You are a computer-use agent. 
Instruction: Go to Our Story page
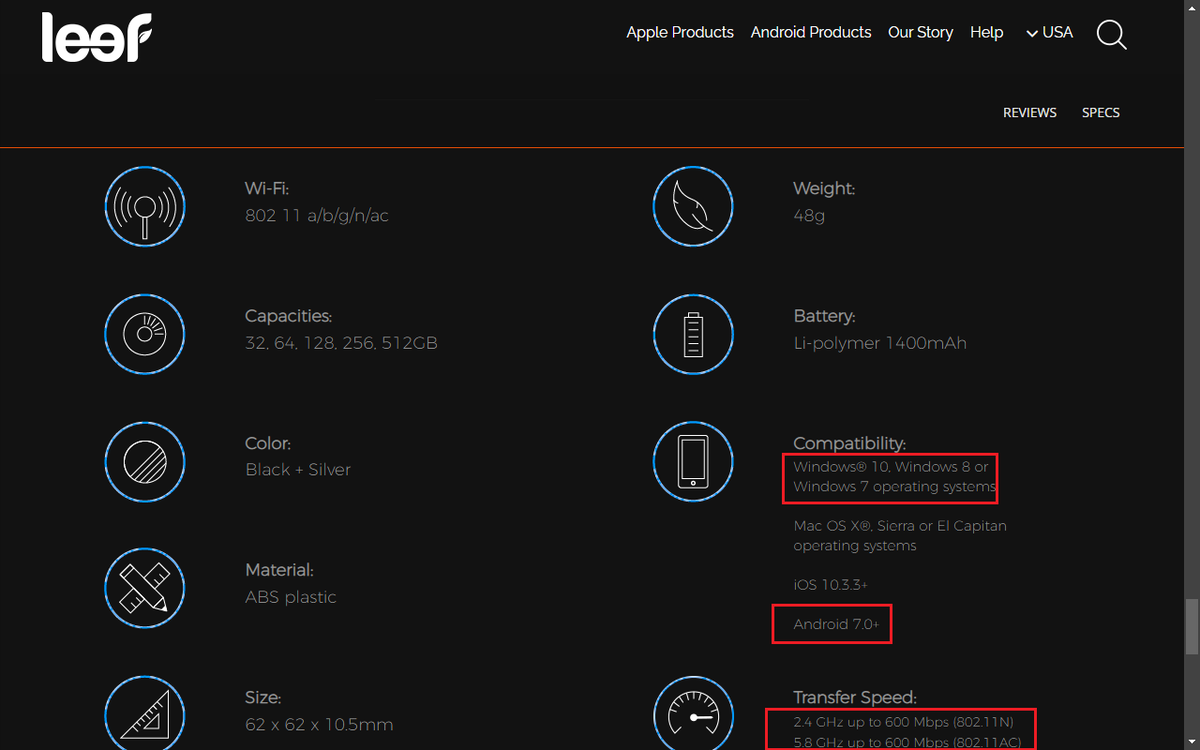click(x=920, y=33)
